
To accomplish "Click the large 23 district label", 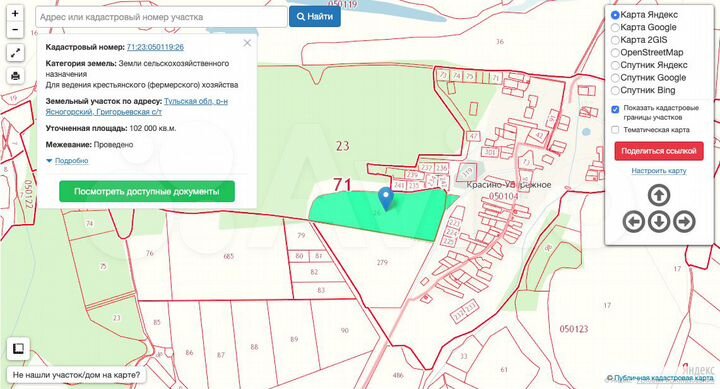I will coord(342,146).
